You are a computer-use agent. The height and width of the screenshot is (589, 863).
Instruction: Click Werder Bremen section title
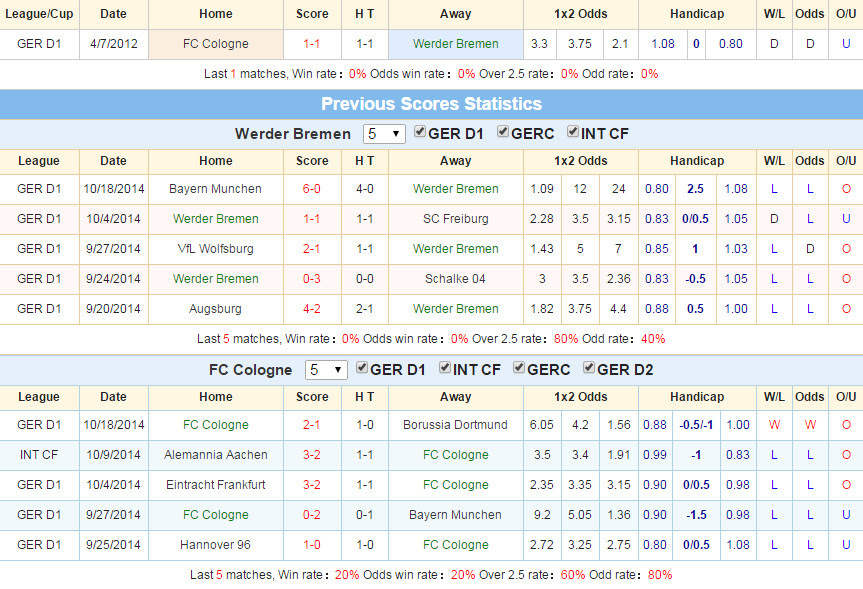click(x=293, y=134)
